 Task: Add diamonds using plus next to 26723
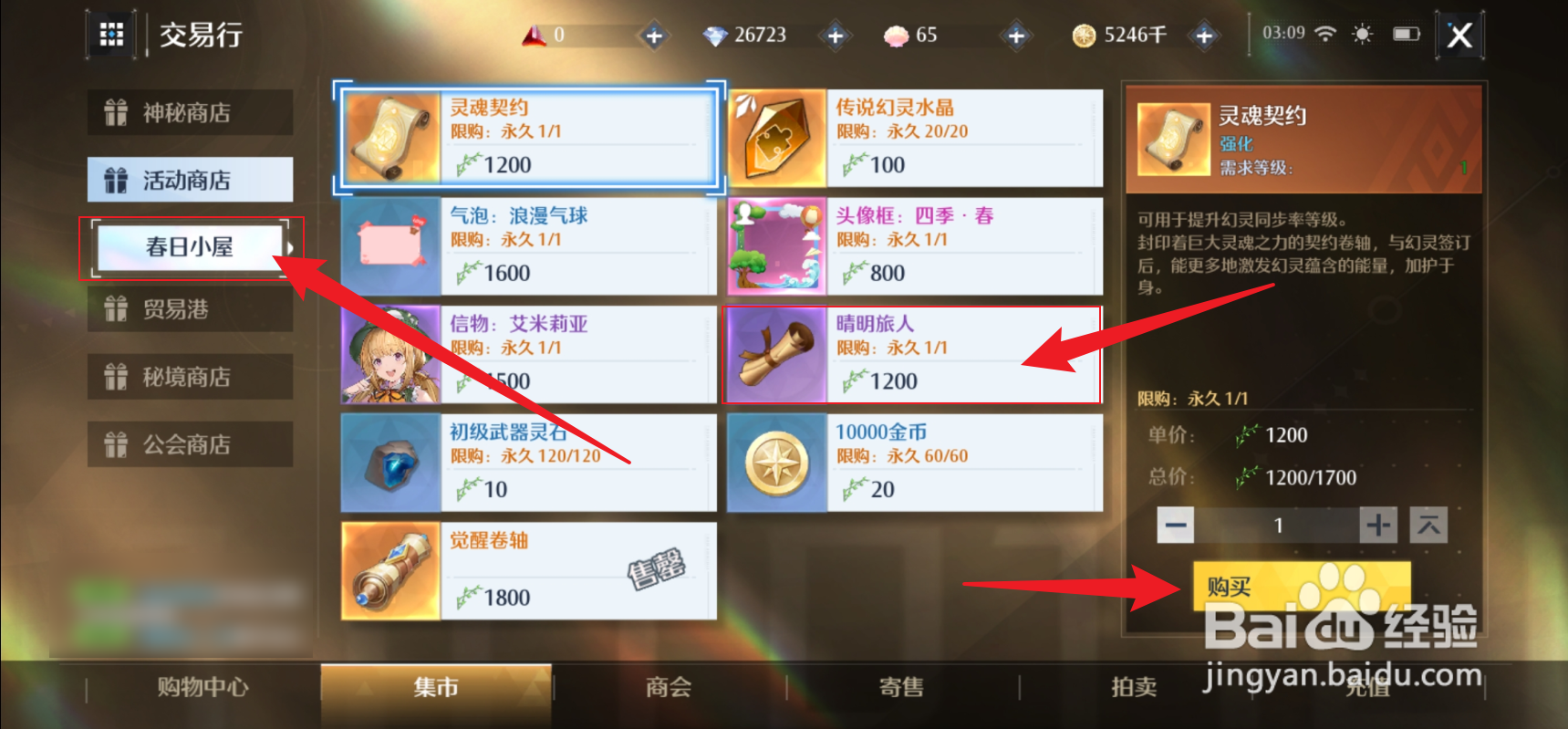(x=835, y=36)
